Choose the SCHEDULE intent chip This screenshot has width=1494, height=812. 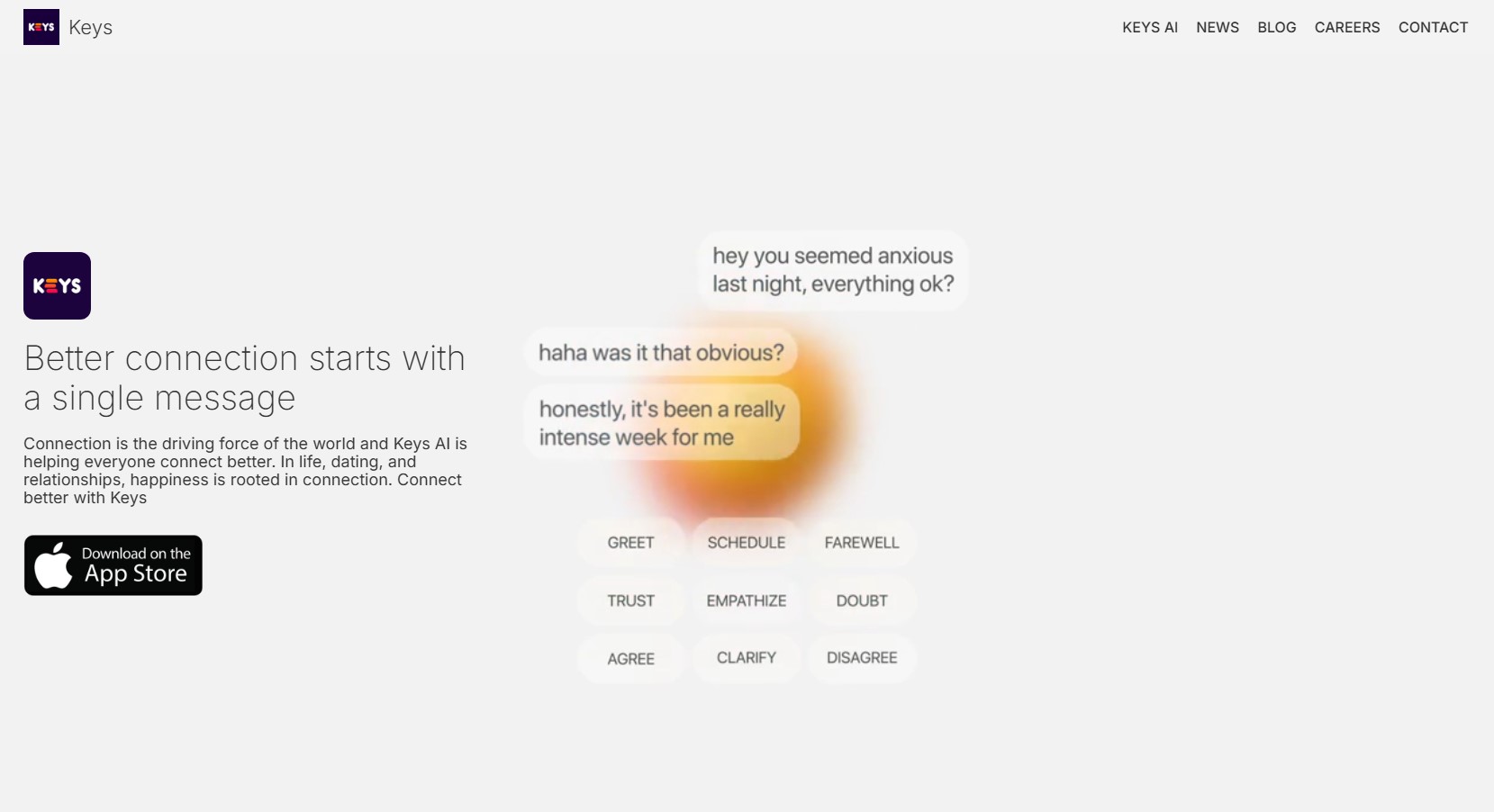(746, 543)
